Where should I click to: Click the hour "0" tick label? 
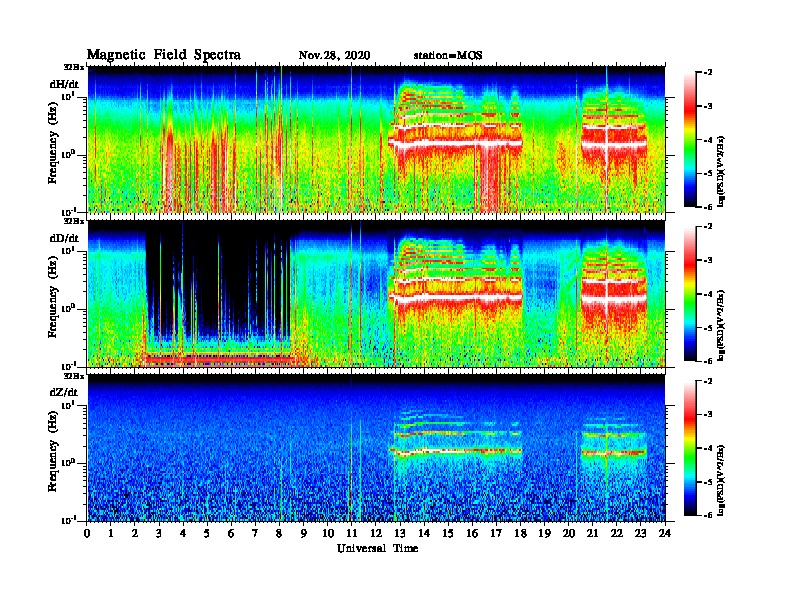pos(87,533)
